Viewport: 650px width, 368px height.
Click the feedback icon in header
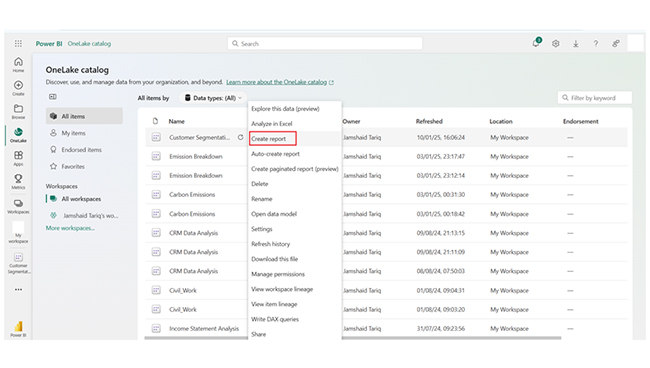point(616,43)
